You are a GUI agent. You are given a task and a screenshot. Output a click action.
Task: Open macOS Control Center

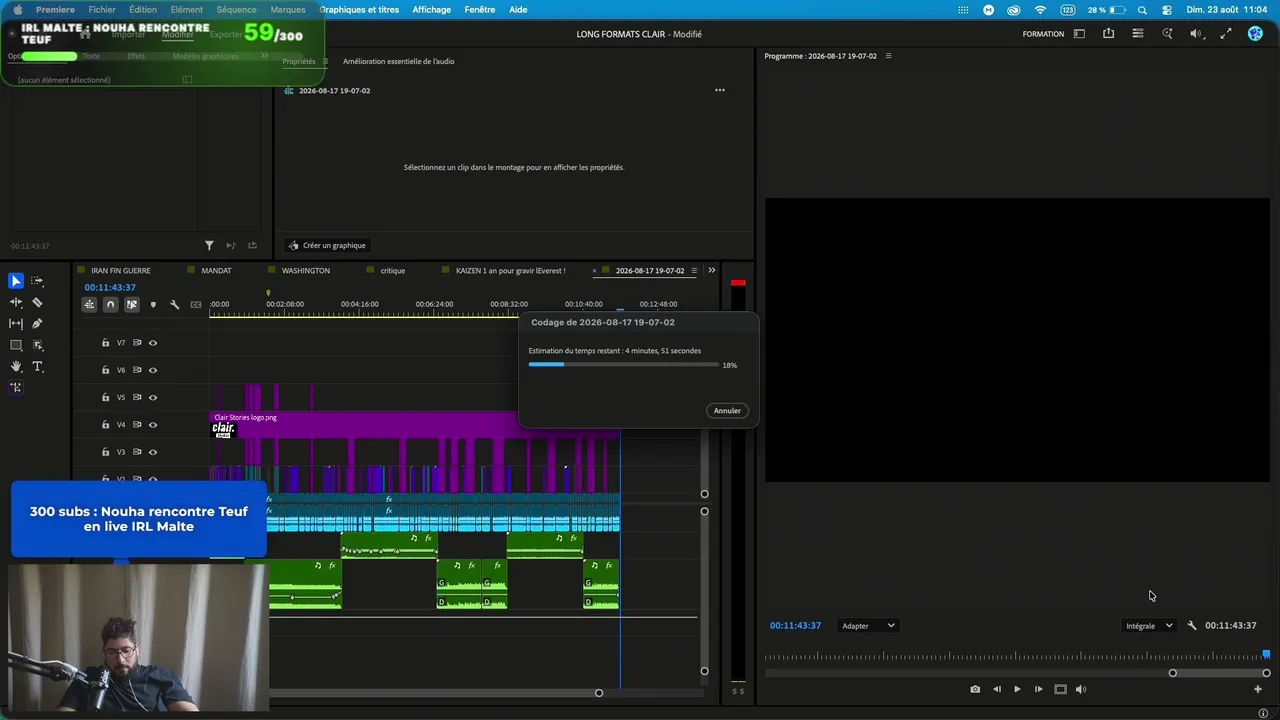[1166, 10]
